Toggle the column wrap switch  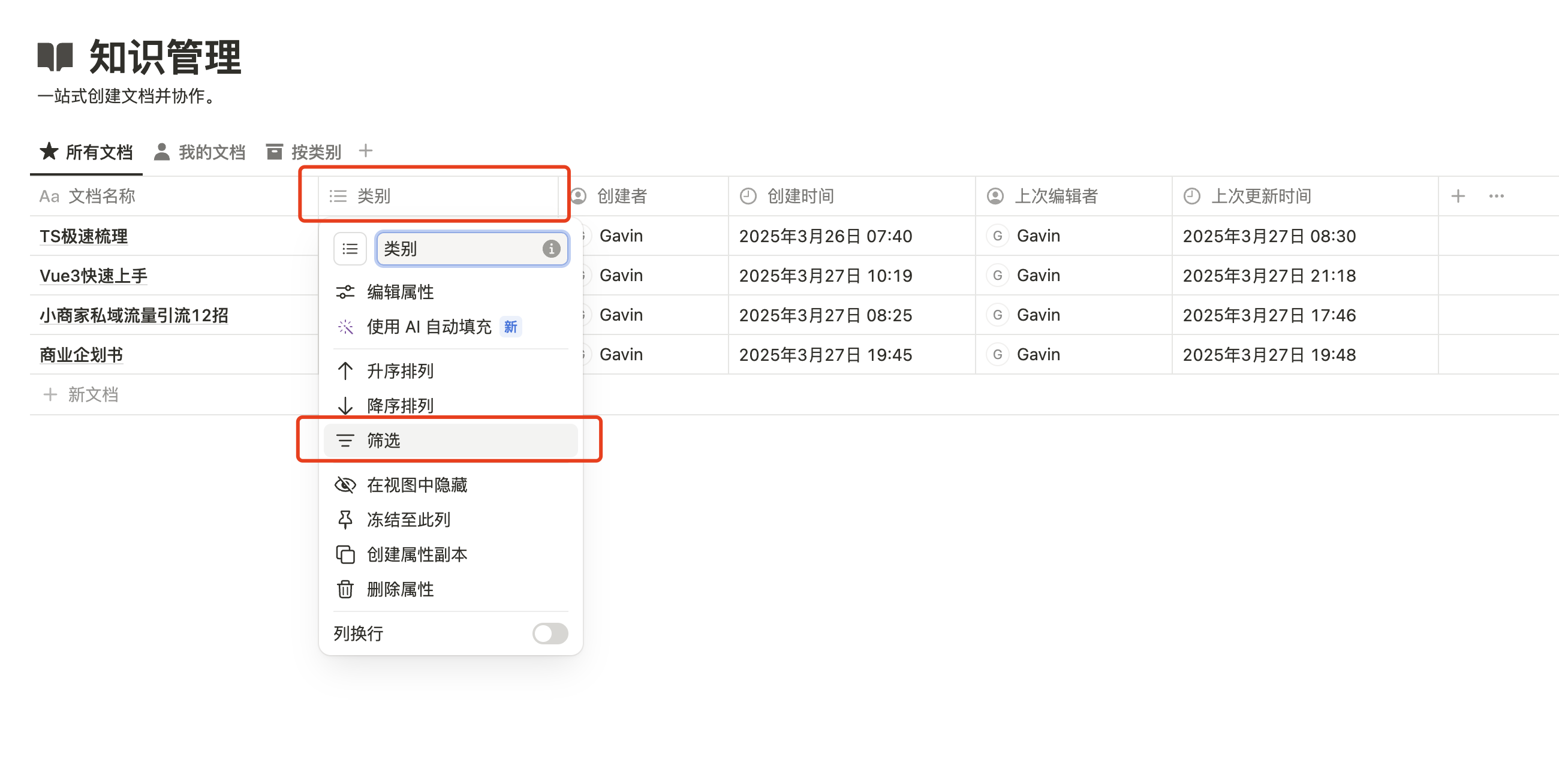pos(549,634)
